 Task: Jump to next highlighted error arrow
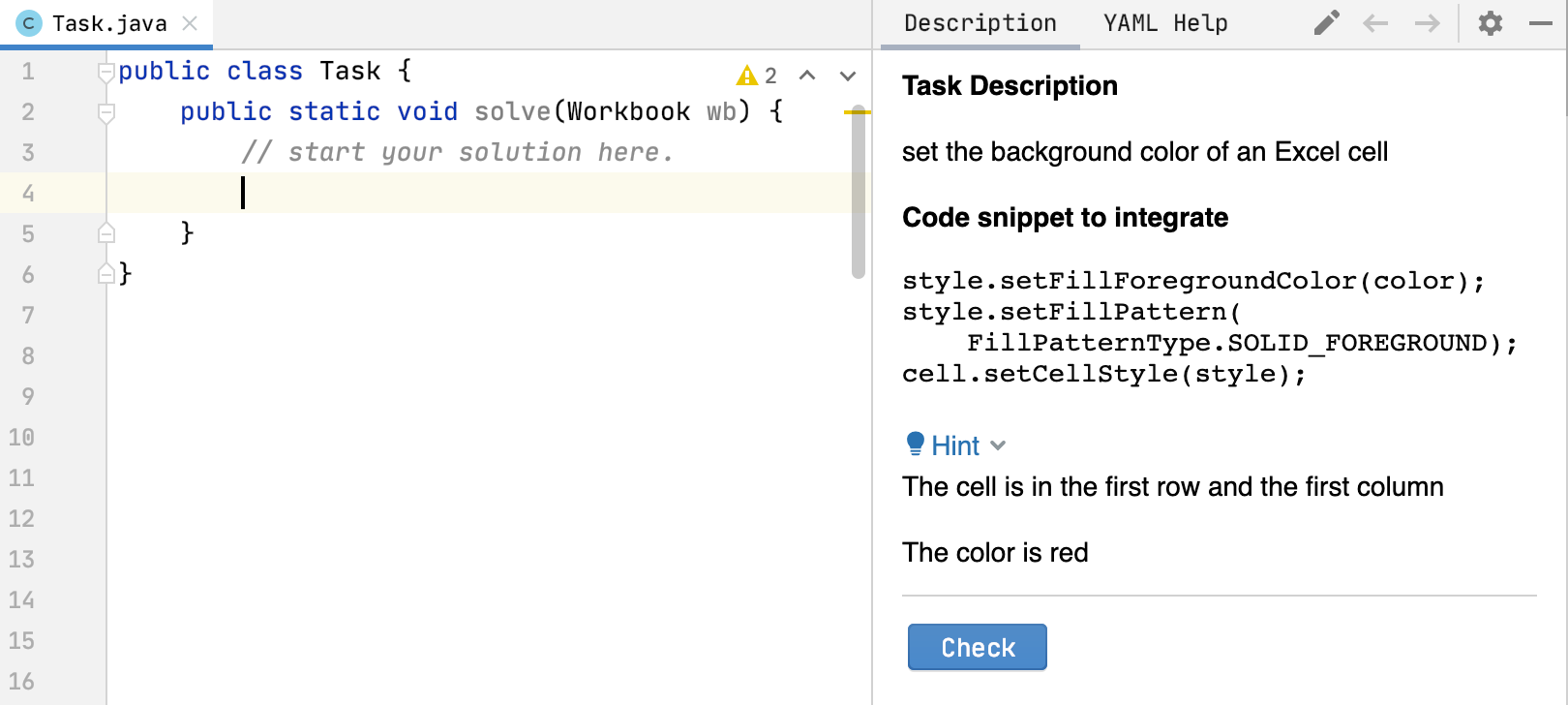point(848,76)
